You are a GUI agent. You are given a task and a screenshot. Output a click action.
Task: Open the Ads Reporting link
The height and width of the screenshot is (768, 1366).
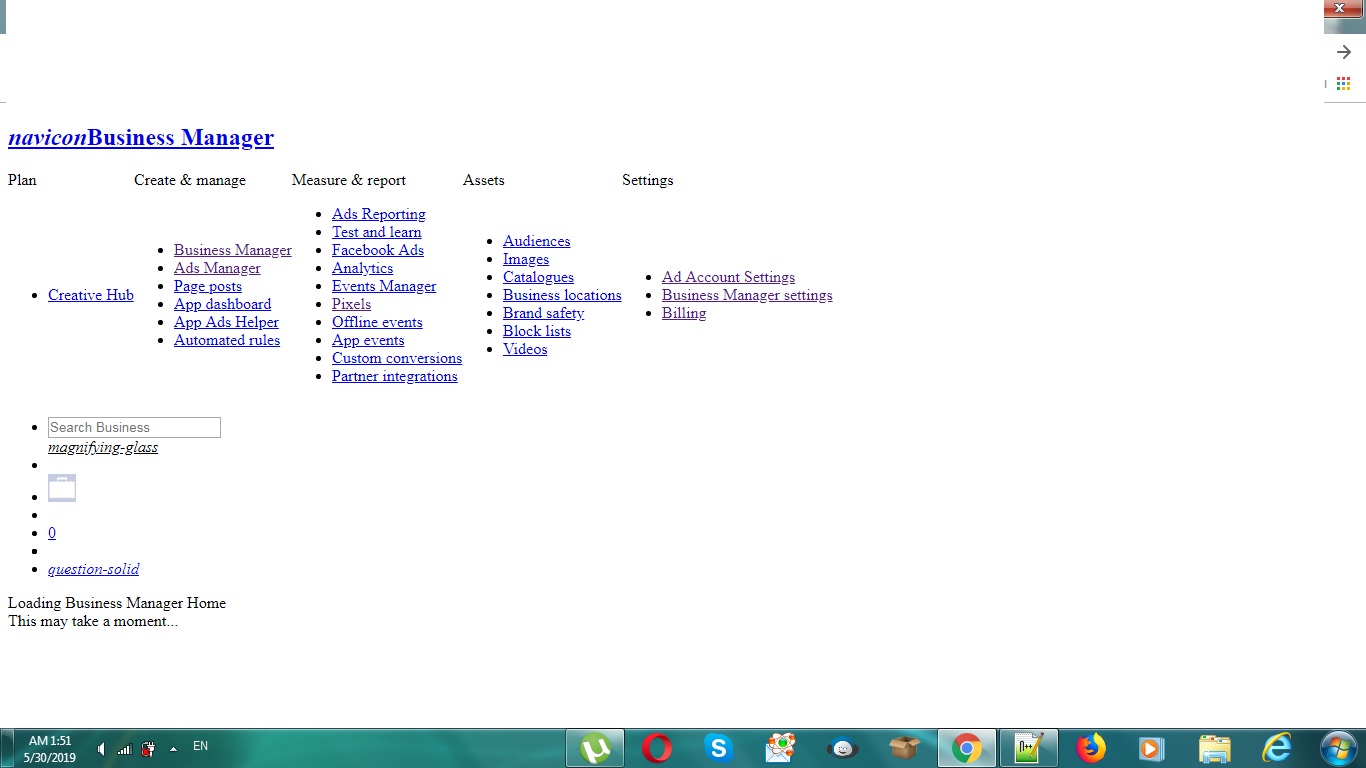point(379,214)
